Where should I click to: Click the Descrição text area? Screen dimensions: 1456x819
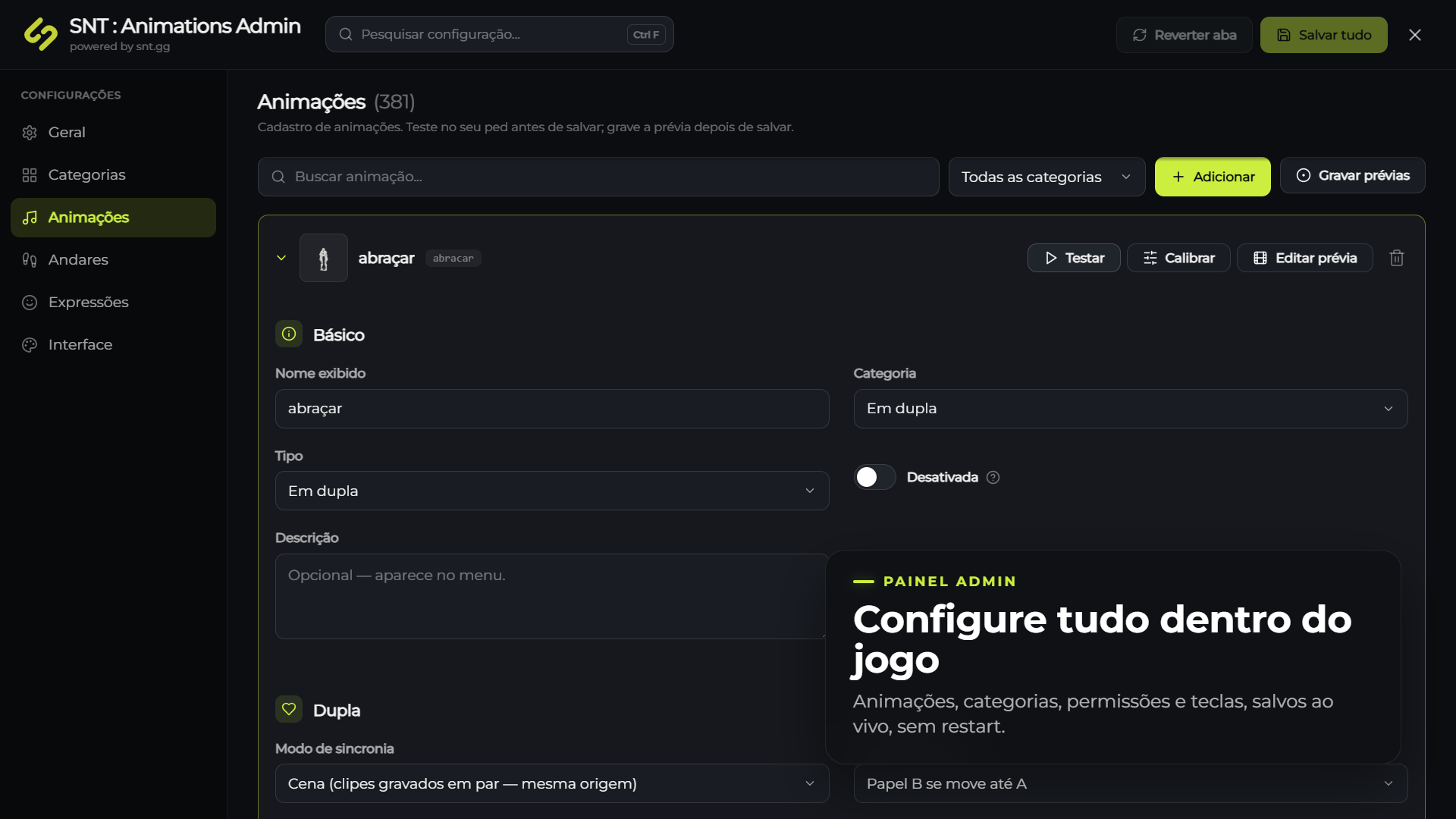pos(551,596)
